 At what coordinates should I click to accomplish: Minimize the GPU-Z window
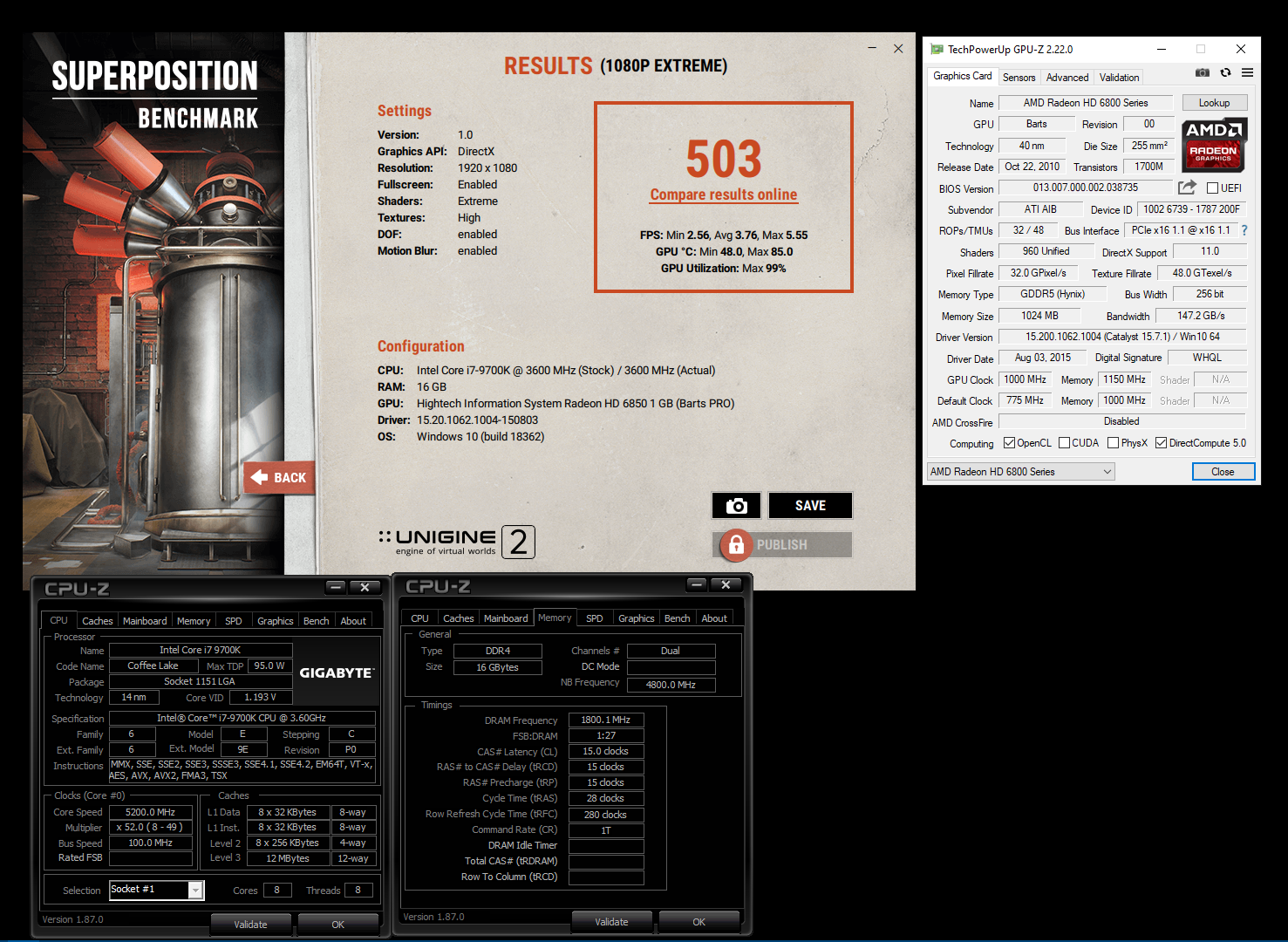[x=1162, y=50]
